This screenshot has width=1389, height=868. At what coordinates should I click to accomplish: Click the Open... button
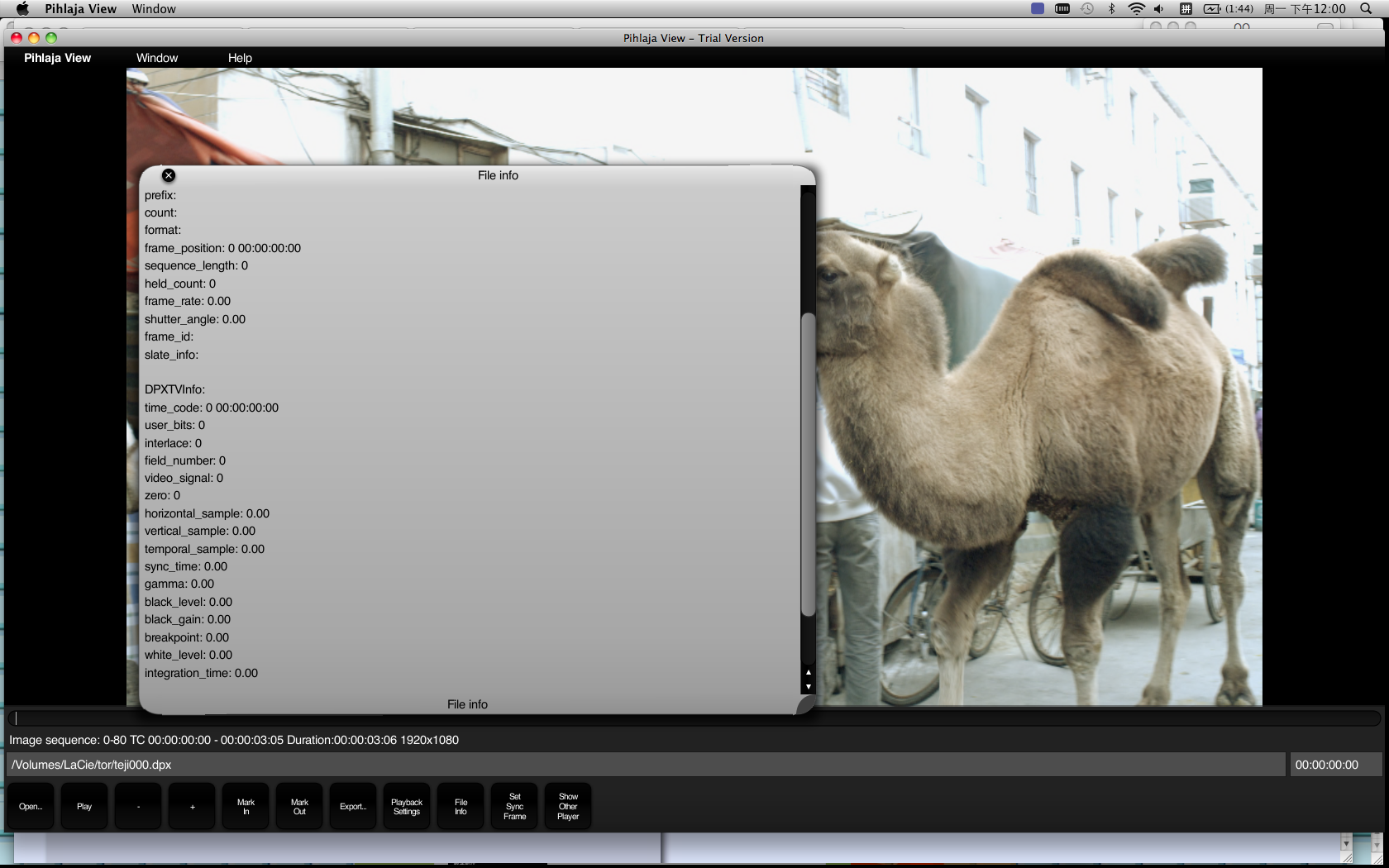(x=31, y=806)
